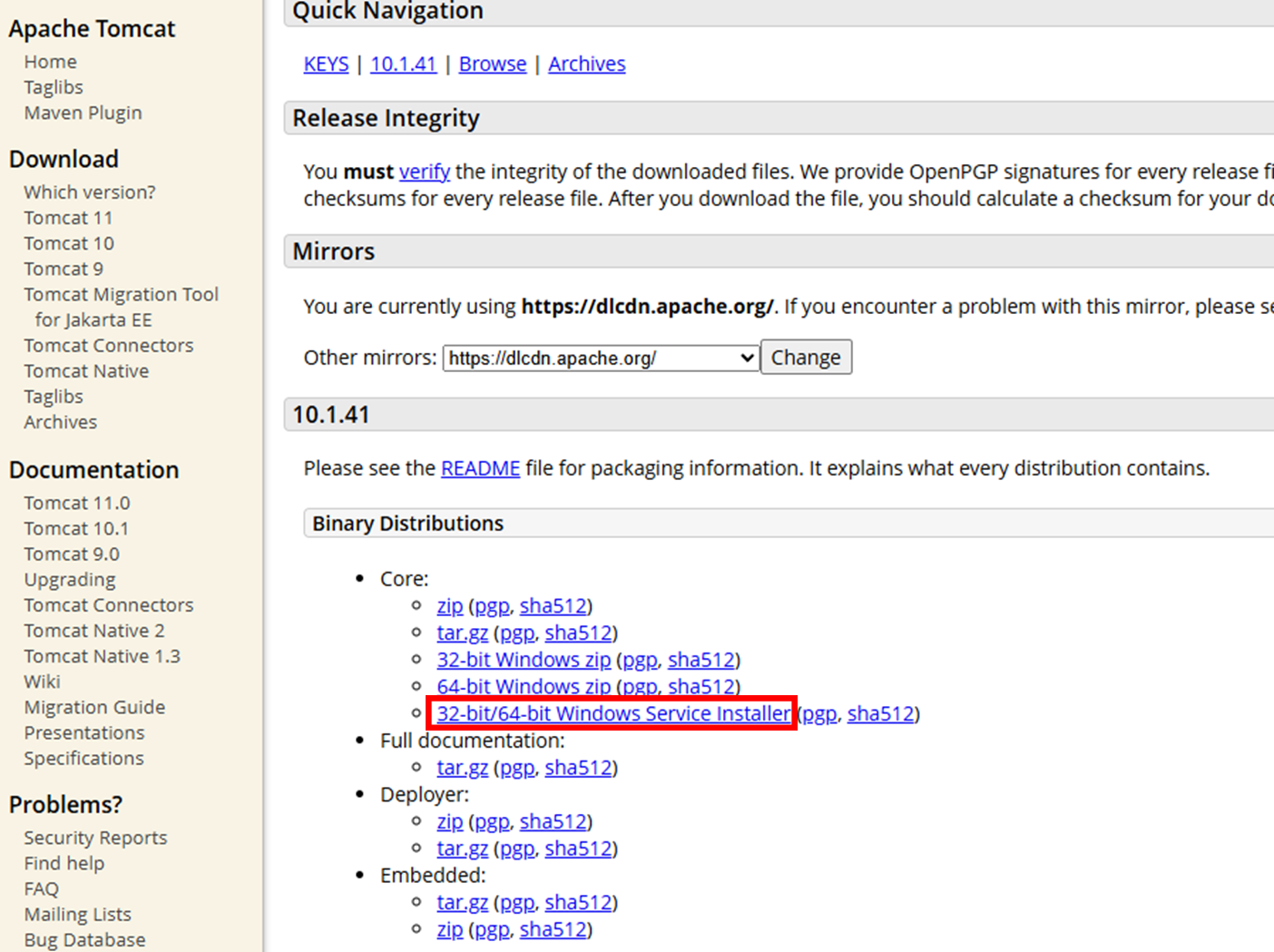This screenshot has height=952, width=1274.
Task: Open sha512 checksum for Windows Service Installer
Action: click(881, 714)
